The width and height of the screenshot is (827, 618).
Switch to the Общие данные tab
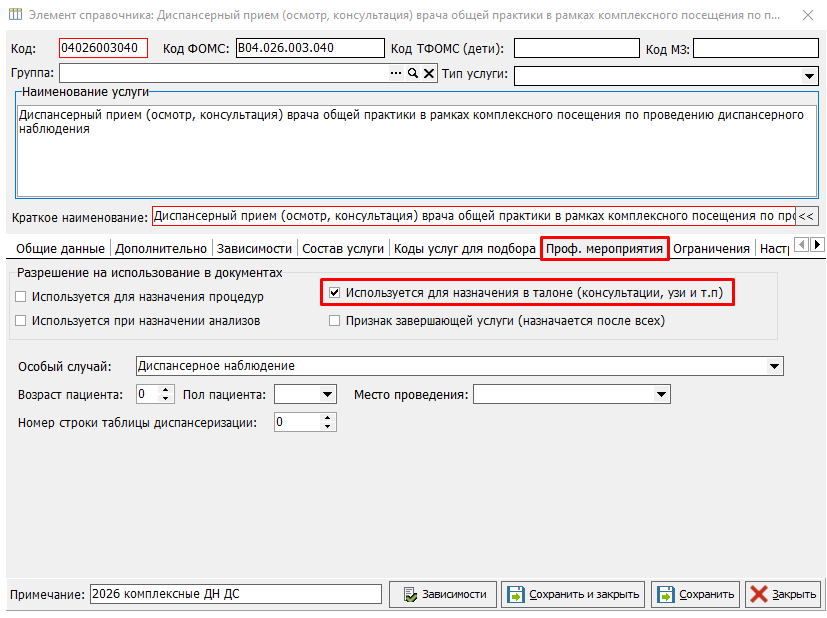pyautogui.click(x=60, y=249)
